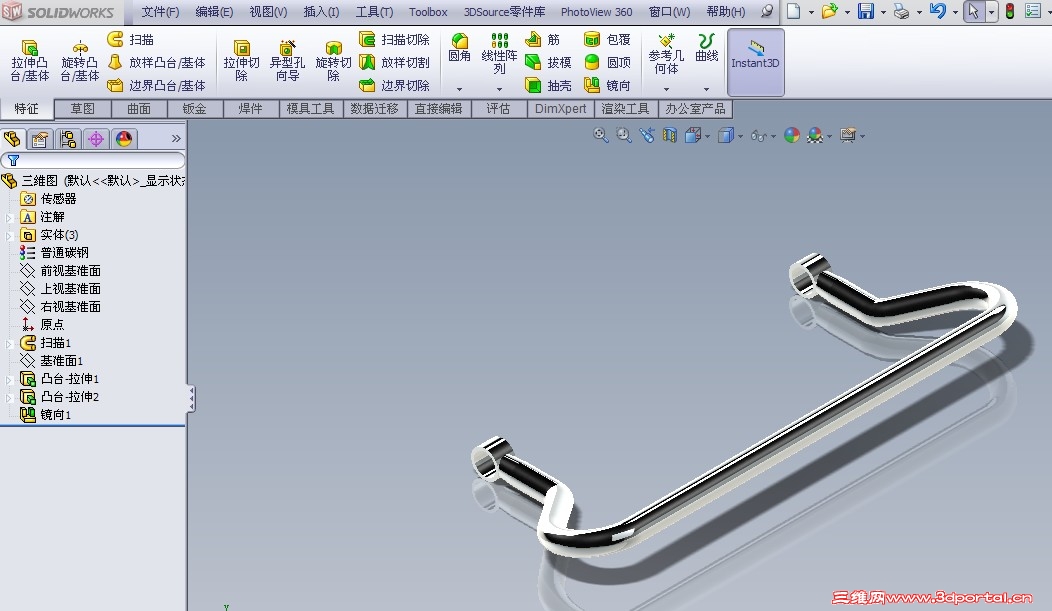Select the Extruded Cut (拉伸切除) tool
The height and width of the screenshot is (611, 1052).
coord(242,60)
